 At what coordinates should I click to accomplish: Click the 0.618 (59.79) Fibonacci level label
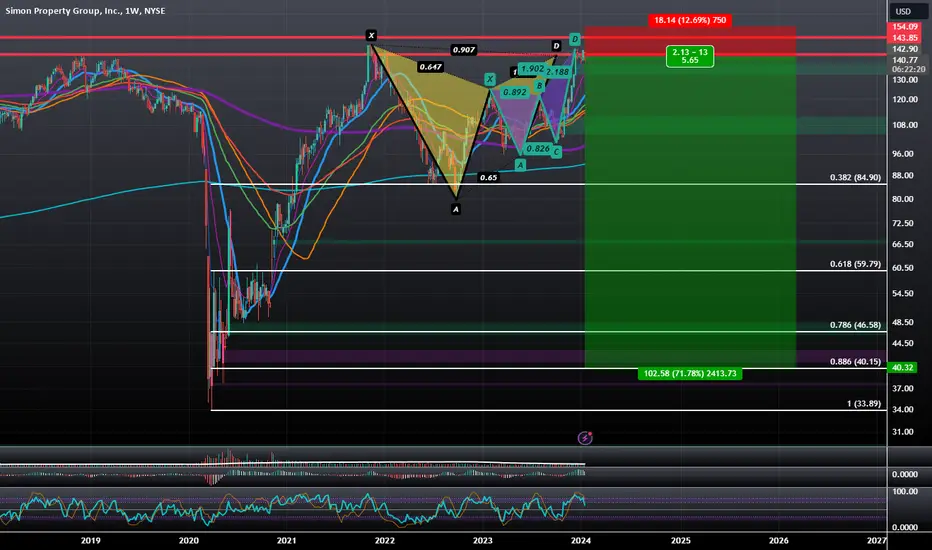click(x=855, y=264)
